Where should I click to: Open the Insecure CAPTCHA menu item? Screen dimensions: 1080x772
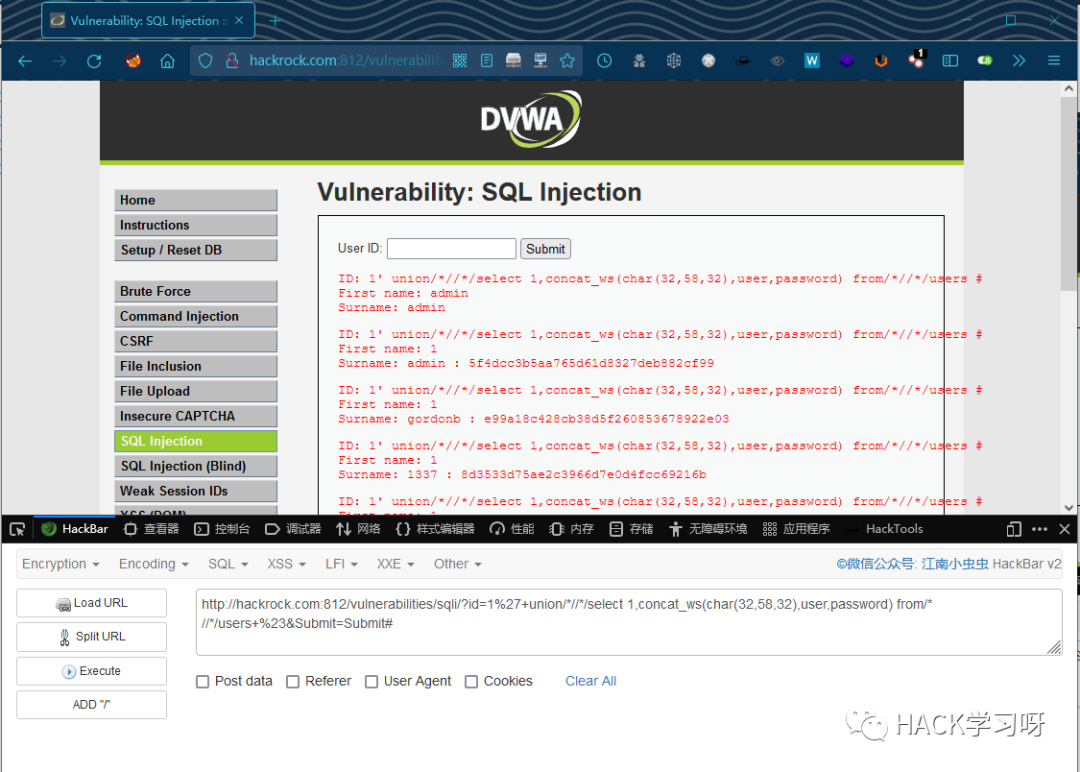(x=196, y=416)
